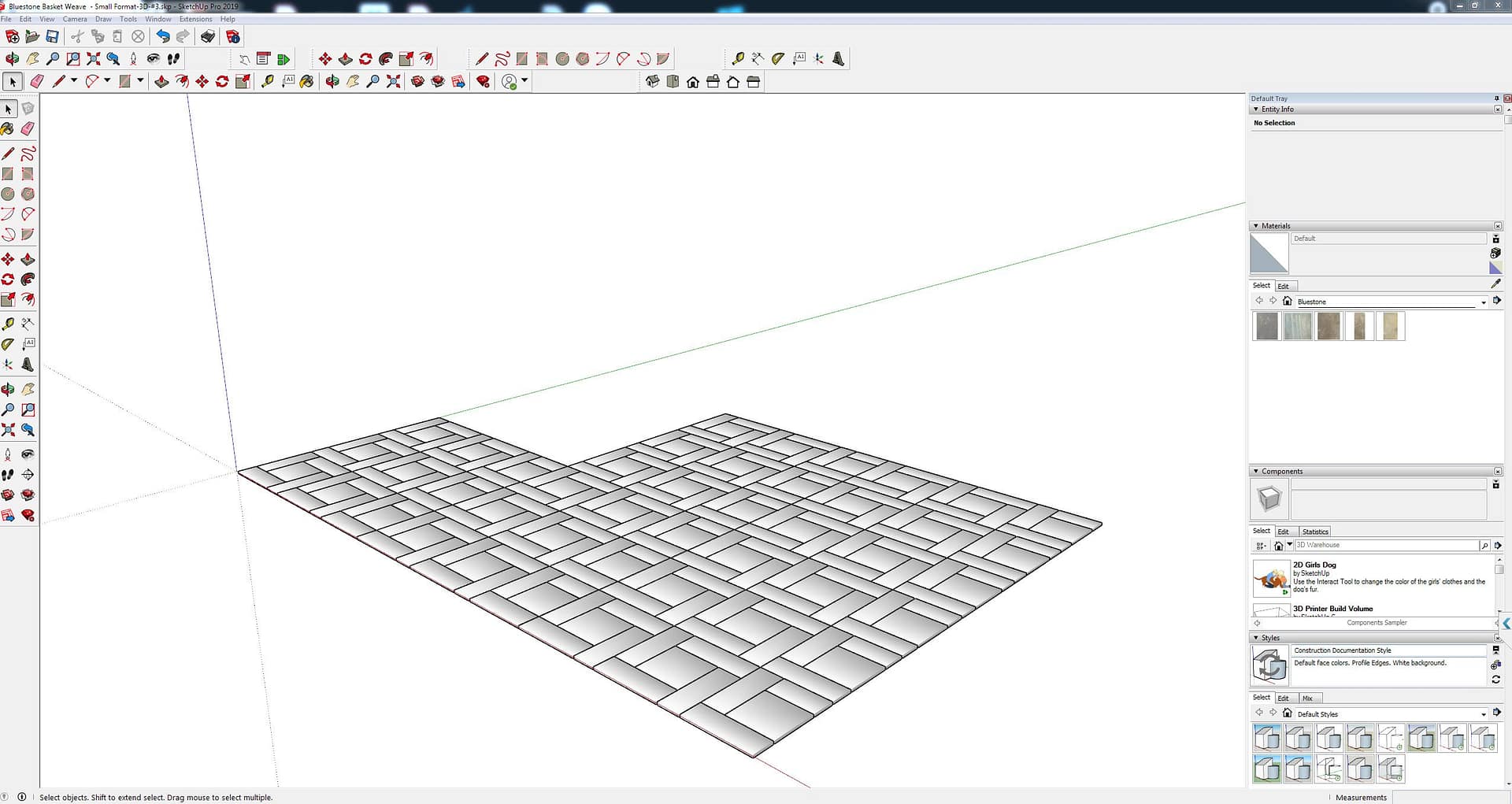Collapse the Materials panel header
Screen dimensions: 1512x804
pos(1256,226)
